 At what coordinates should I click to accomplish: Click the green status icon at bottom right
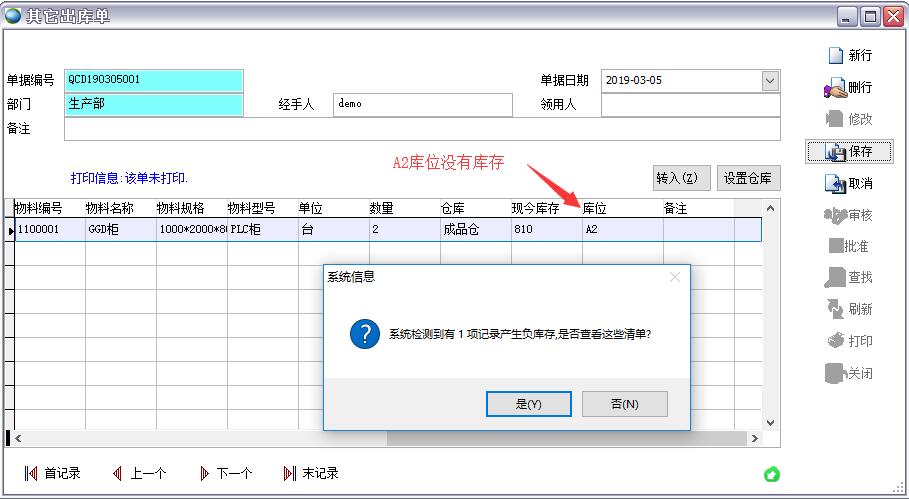[x=771, y=474]
